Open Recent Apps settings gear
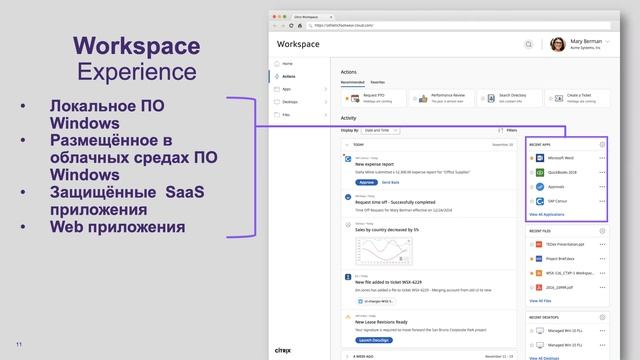Image resolution: width=640 pixels, height=360 pixels. [x=602, y=144]
